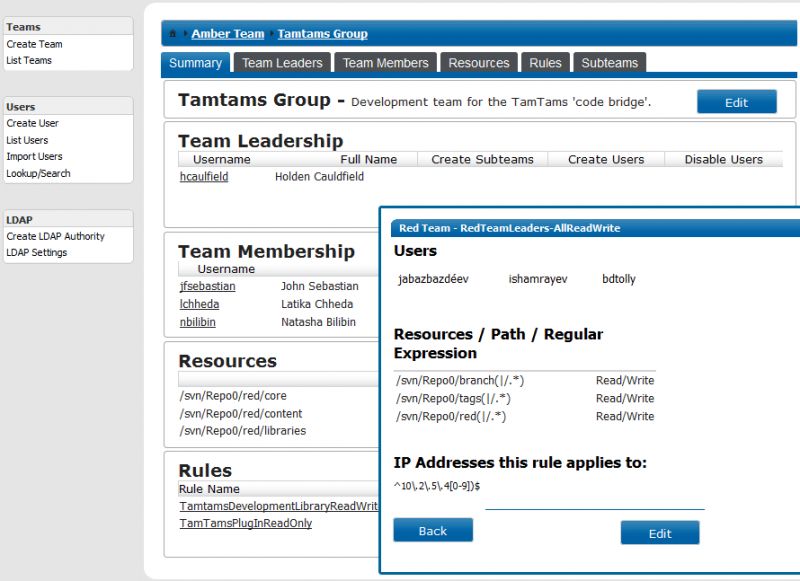The height and width of the screenshot is (581, 800).
Task: Open LDAP Settings in the sidebar
Action: [x=37, y=253]
